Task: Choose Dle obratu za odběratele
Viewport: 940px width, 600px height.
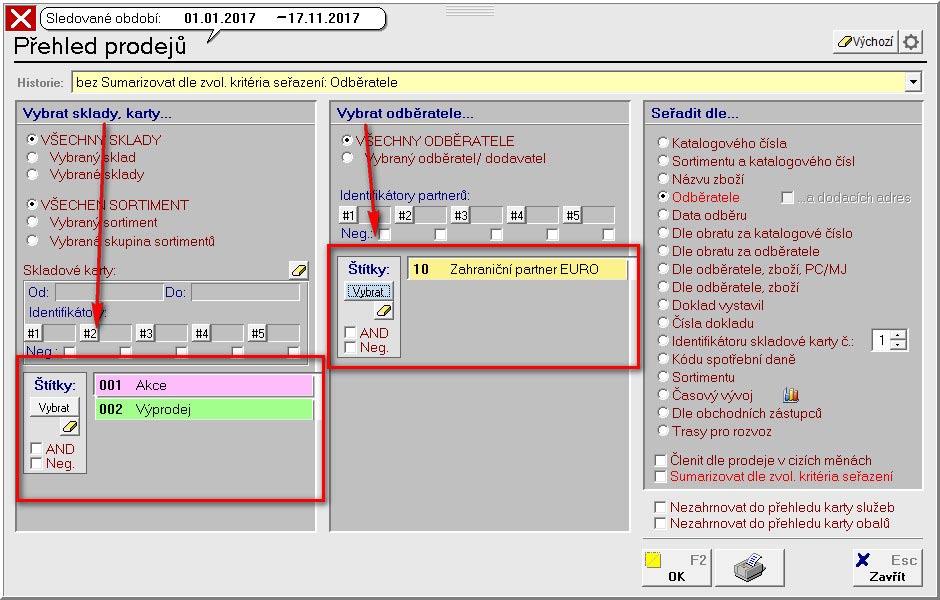Action: click(x=662, y=251)
